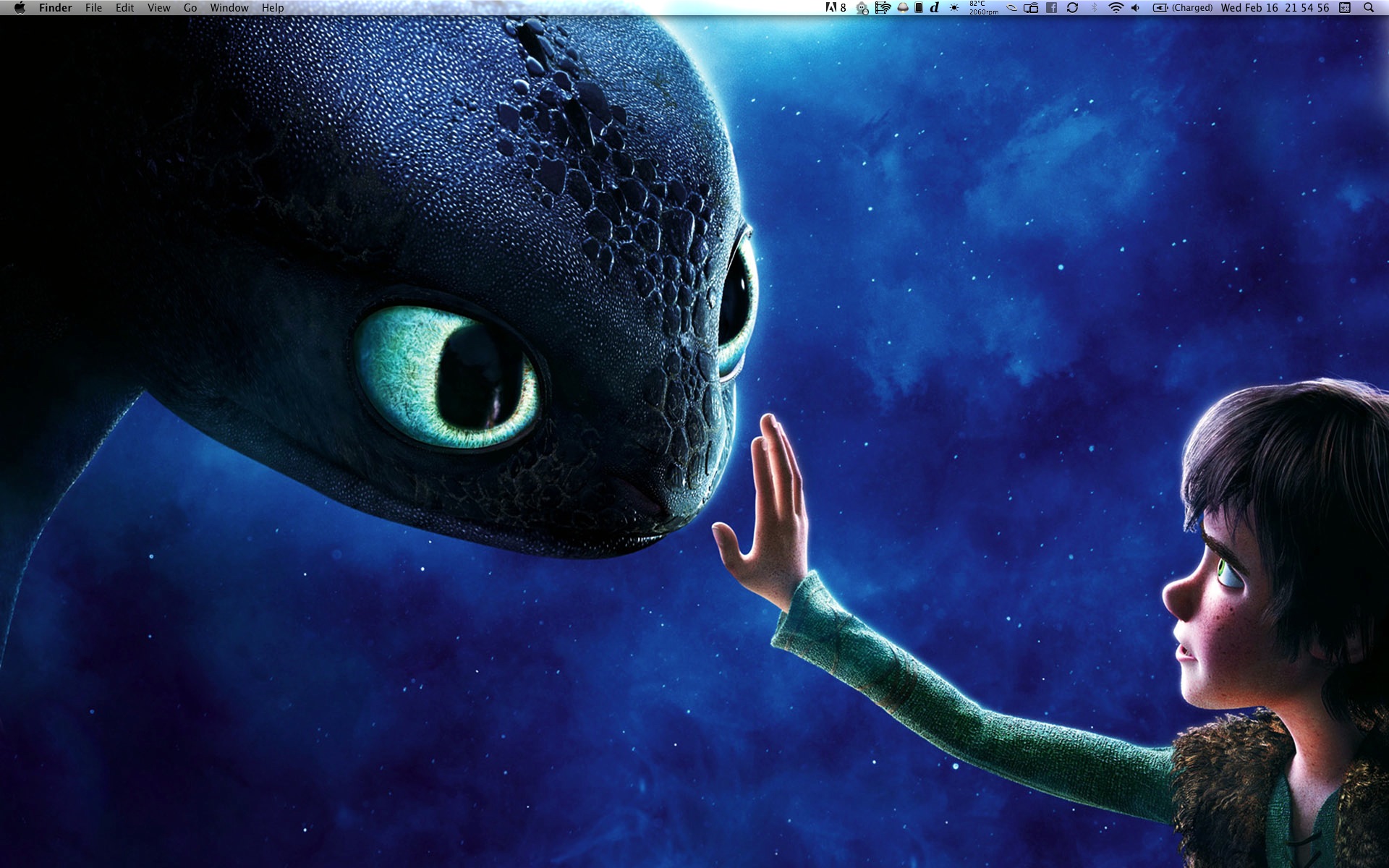
Task: Open the Facebook menu bar icon
Action: coord(1051,7)
